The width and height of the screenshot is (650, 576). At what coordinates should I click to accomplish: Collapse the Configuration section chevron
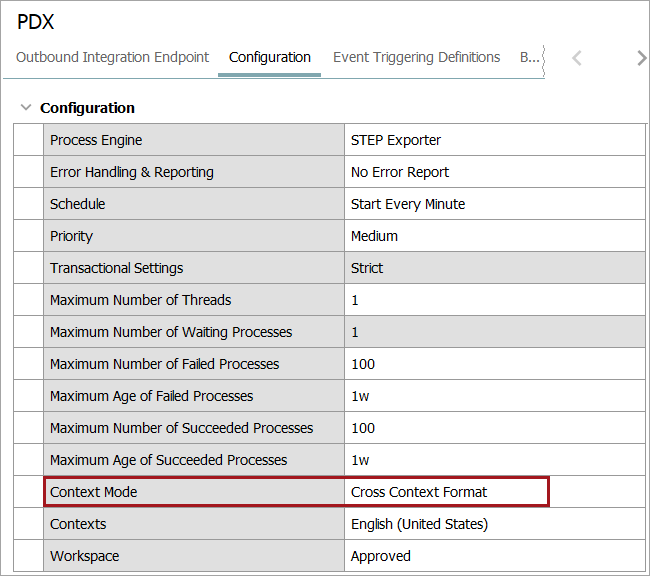(x=26, y=108)
